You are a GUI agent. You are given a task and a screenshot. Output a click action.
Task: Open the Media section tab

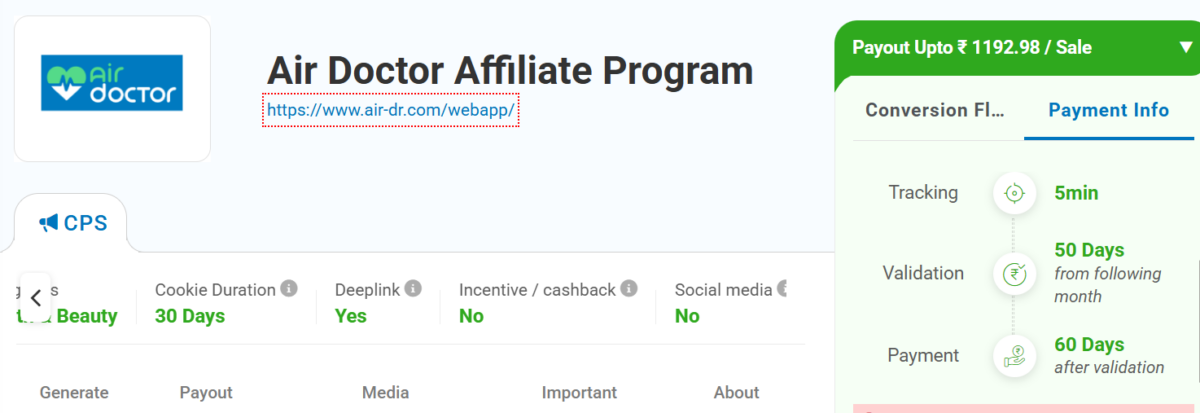385,392
